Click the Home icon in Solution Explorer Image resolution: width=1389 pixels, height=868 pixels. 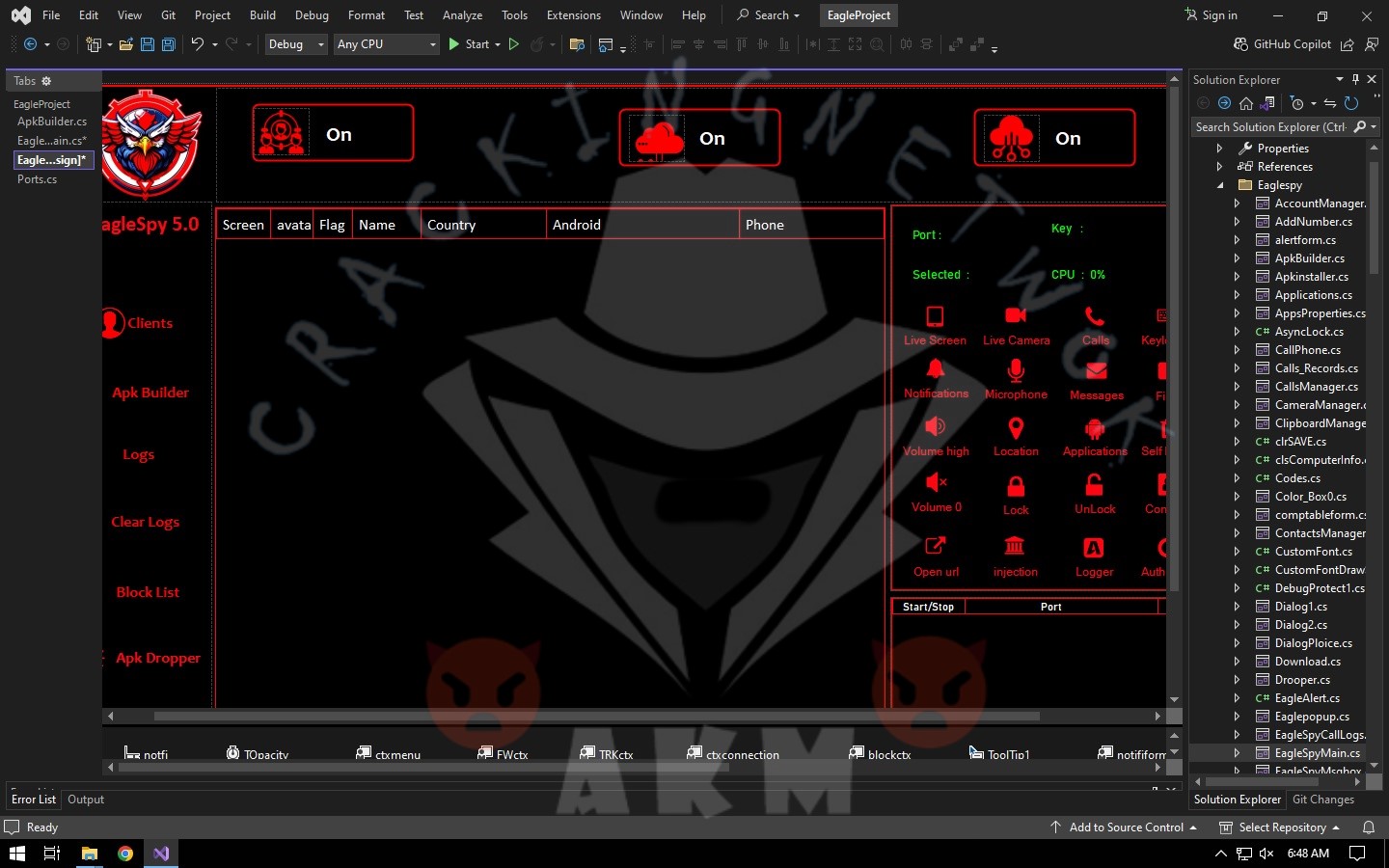1246,103
